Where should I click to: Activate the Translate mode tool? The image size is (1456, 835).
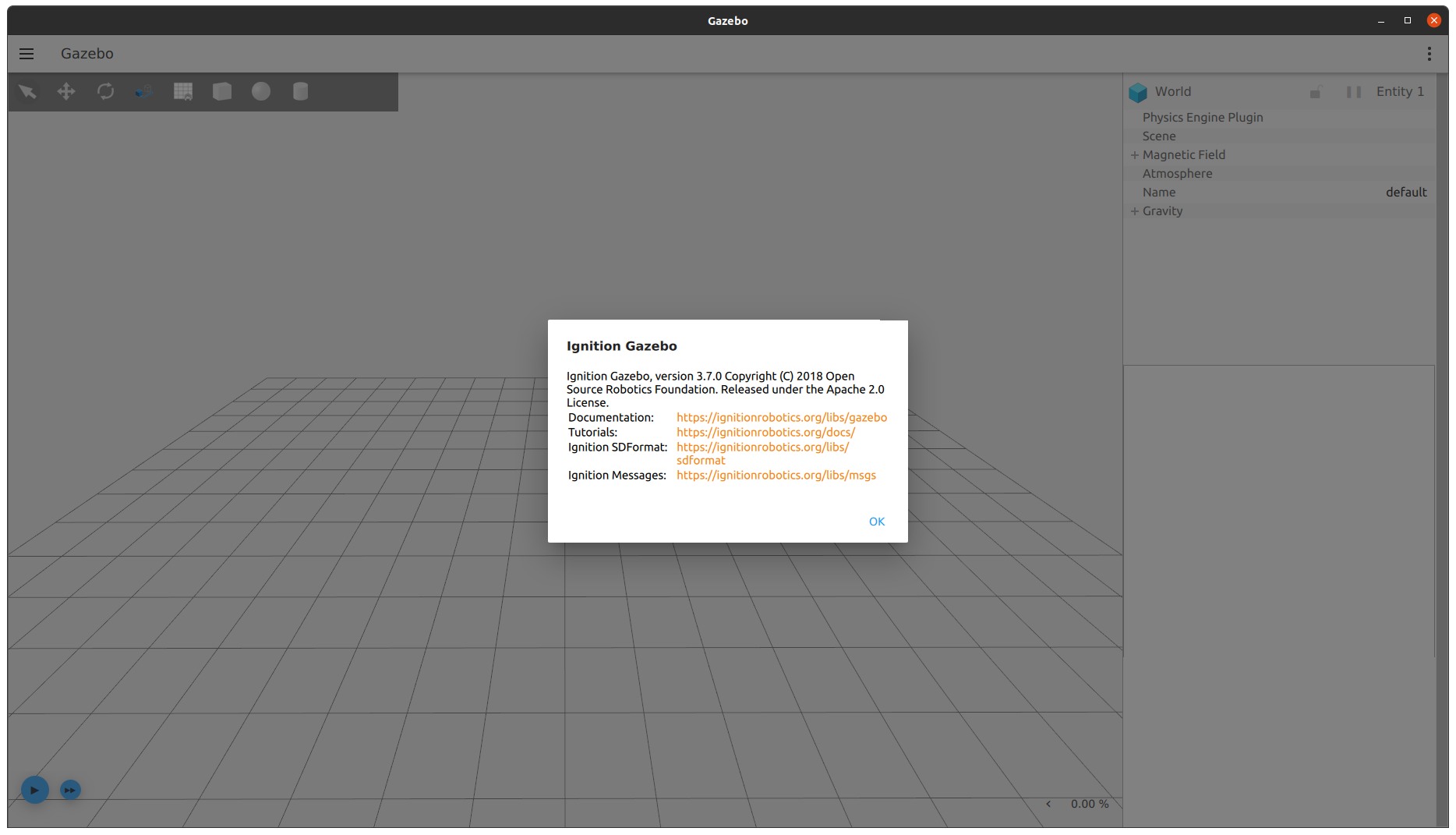coord(66,92)
